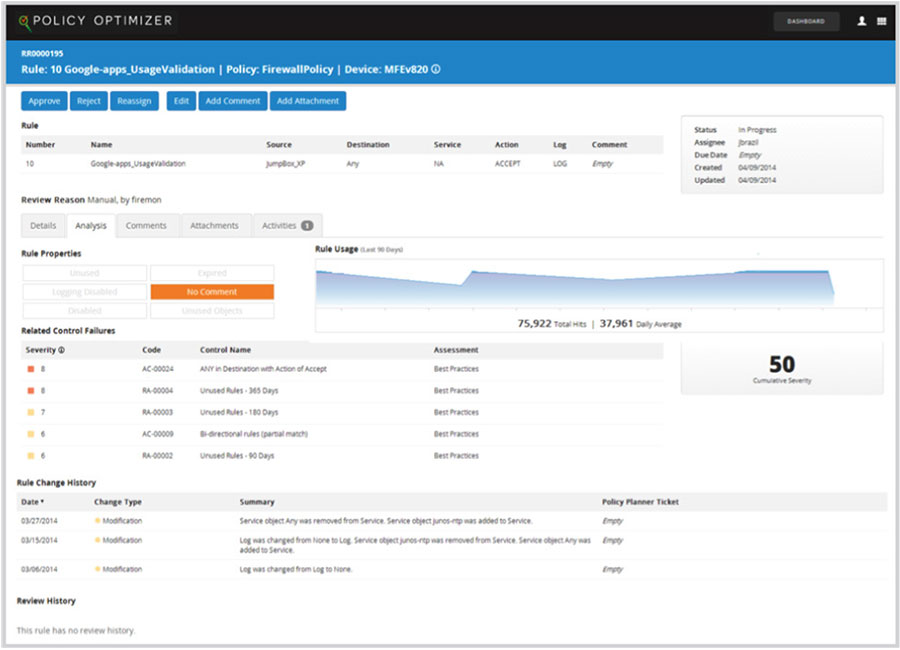The image size is (900, 650).
Task: Click the 50 Cumulative Severity value
Action: tap(782, 364)
